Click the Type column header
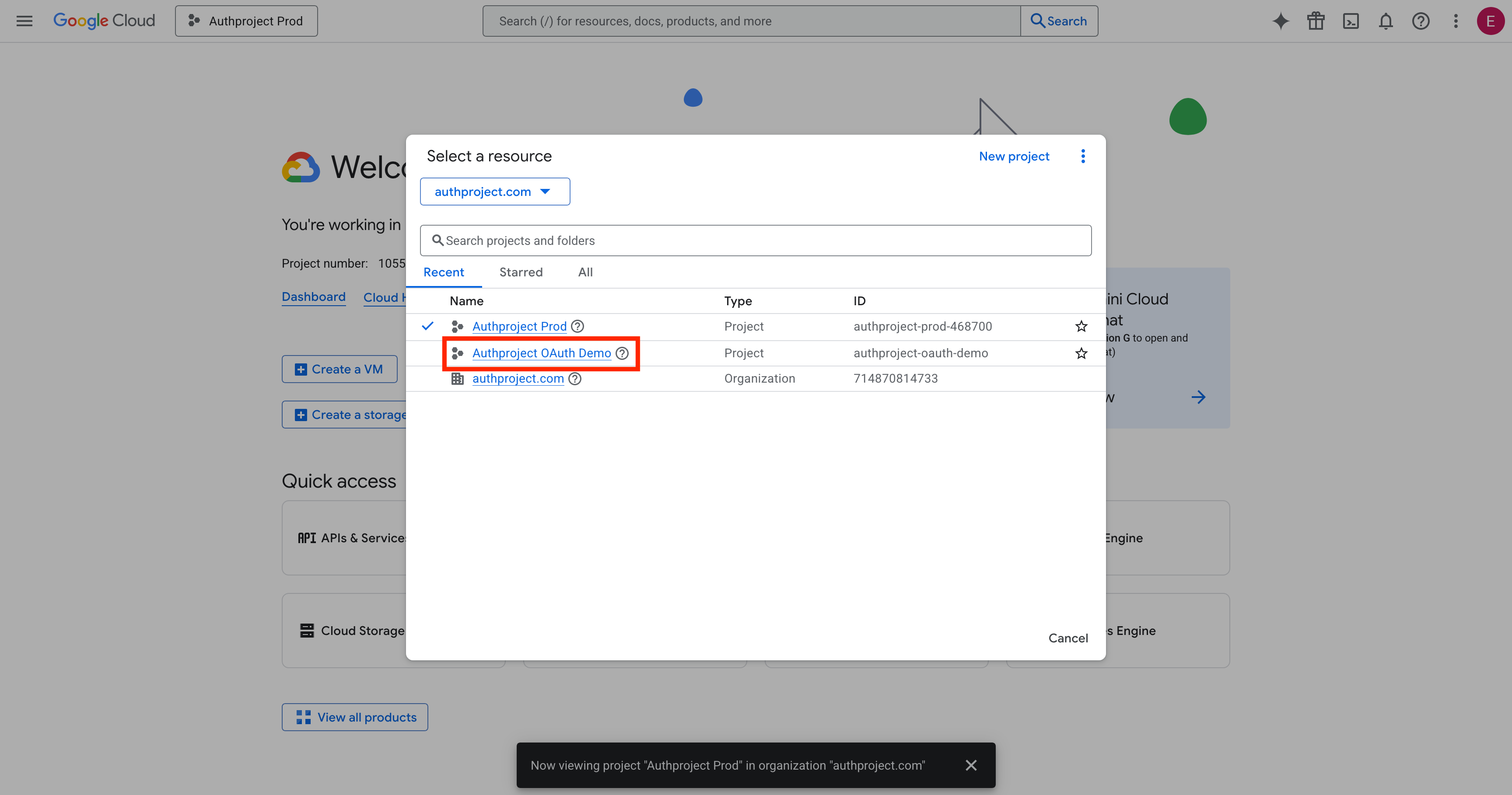 point(738,301)
